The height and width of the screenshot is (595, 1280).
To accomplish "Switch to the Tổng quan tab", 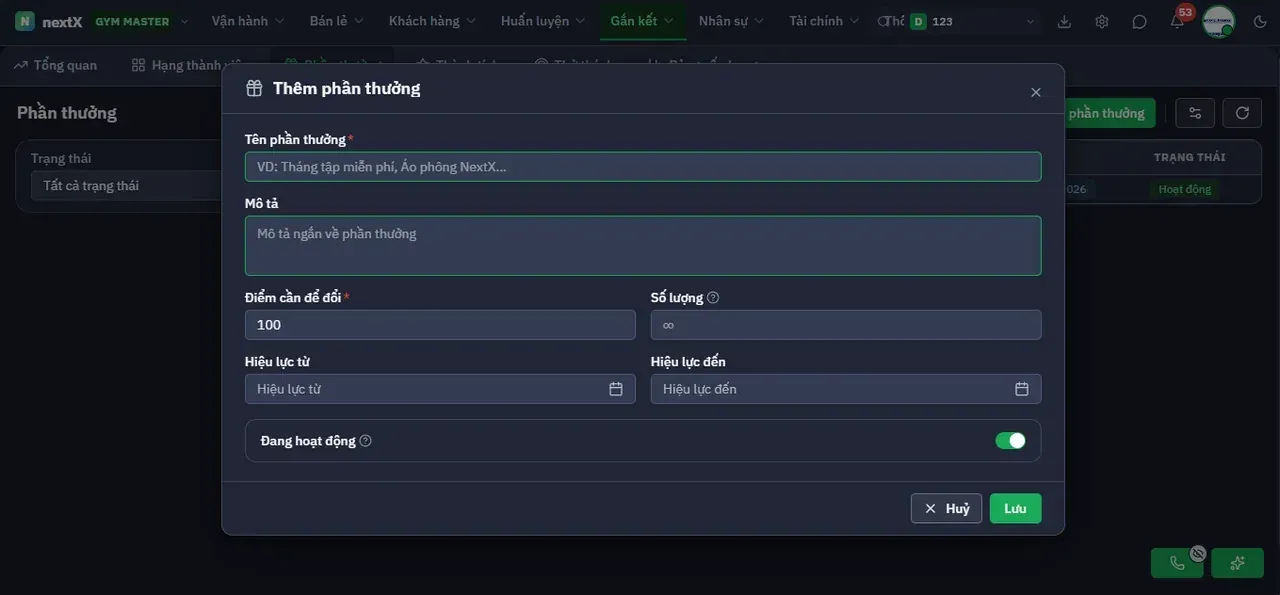I will (x=56, y=65).
